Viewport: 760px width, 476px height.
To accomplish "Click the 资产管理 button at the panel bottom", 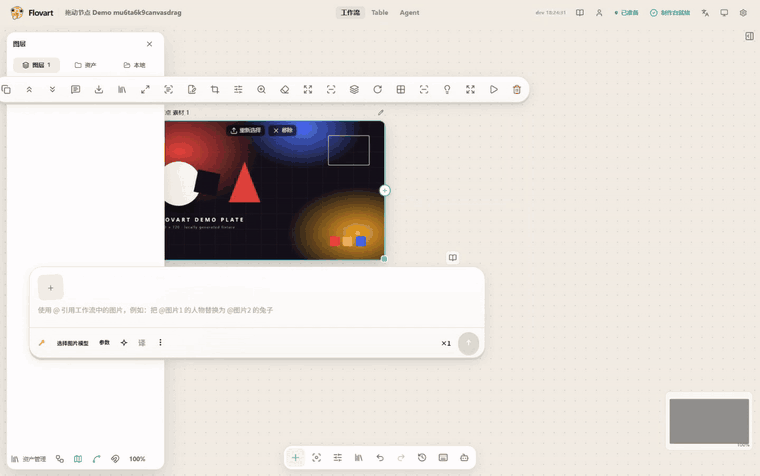I will (x=29, y=459).
